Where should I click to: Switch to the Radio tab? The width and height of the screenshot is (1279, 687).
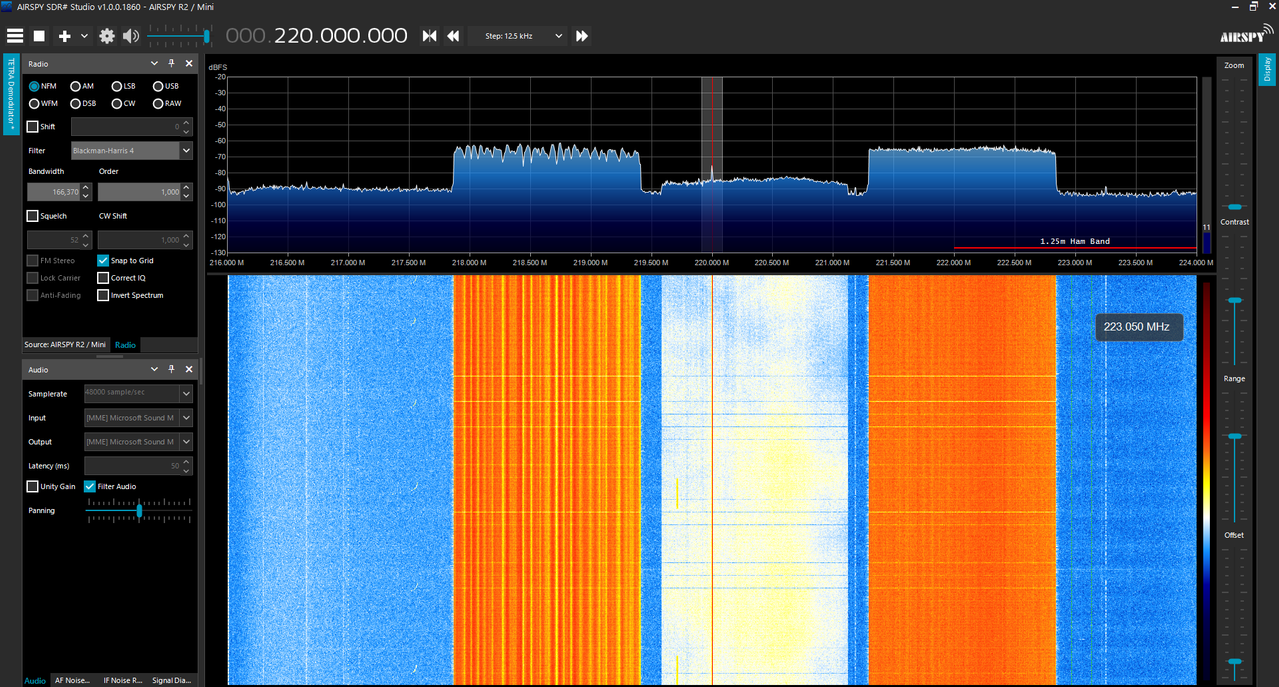[125, 345]
